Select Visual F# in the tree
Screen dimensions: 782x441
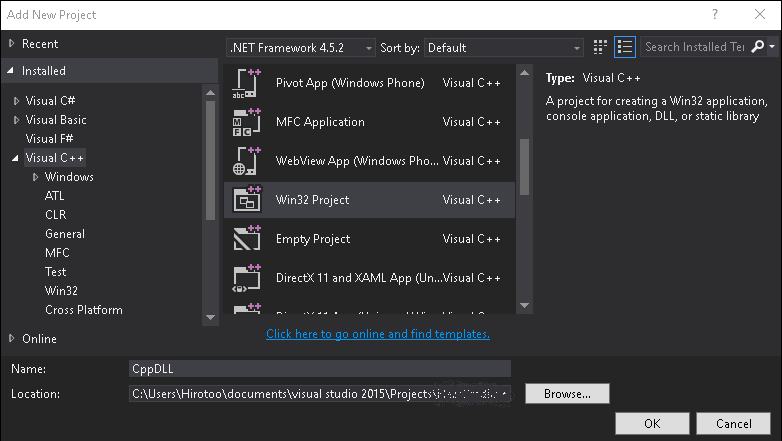tap(49, 139)
